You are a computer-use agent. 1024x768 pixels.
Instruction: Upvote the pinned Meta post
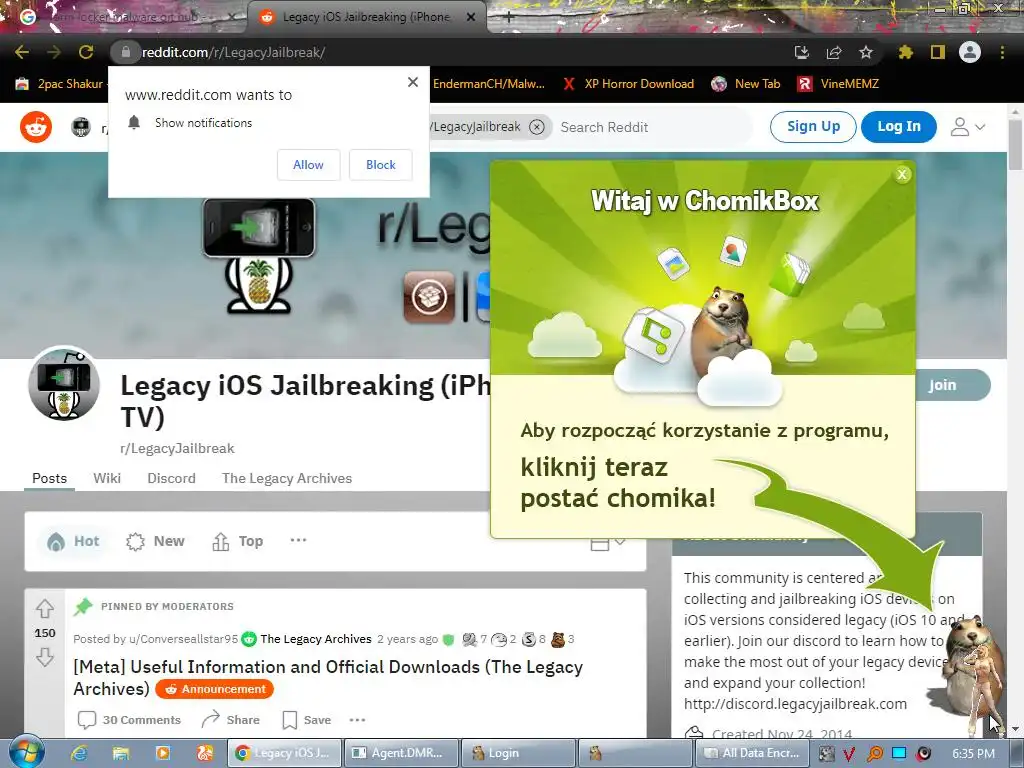tap(44, 609)
